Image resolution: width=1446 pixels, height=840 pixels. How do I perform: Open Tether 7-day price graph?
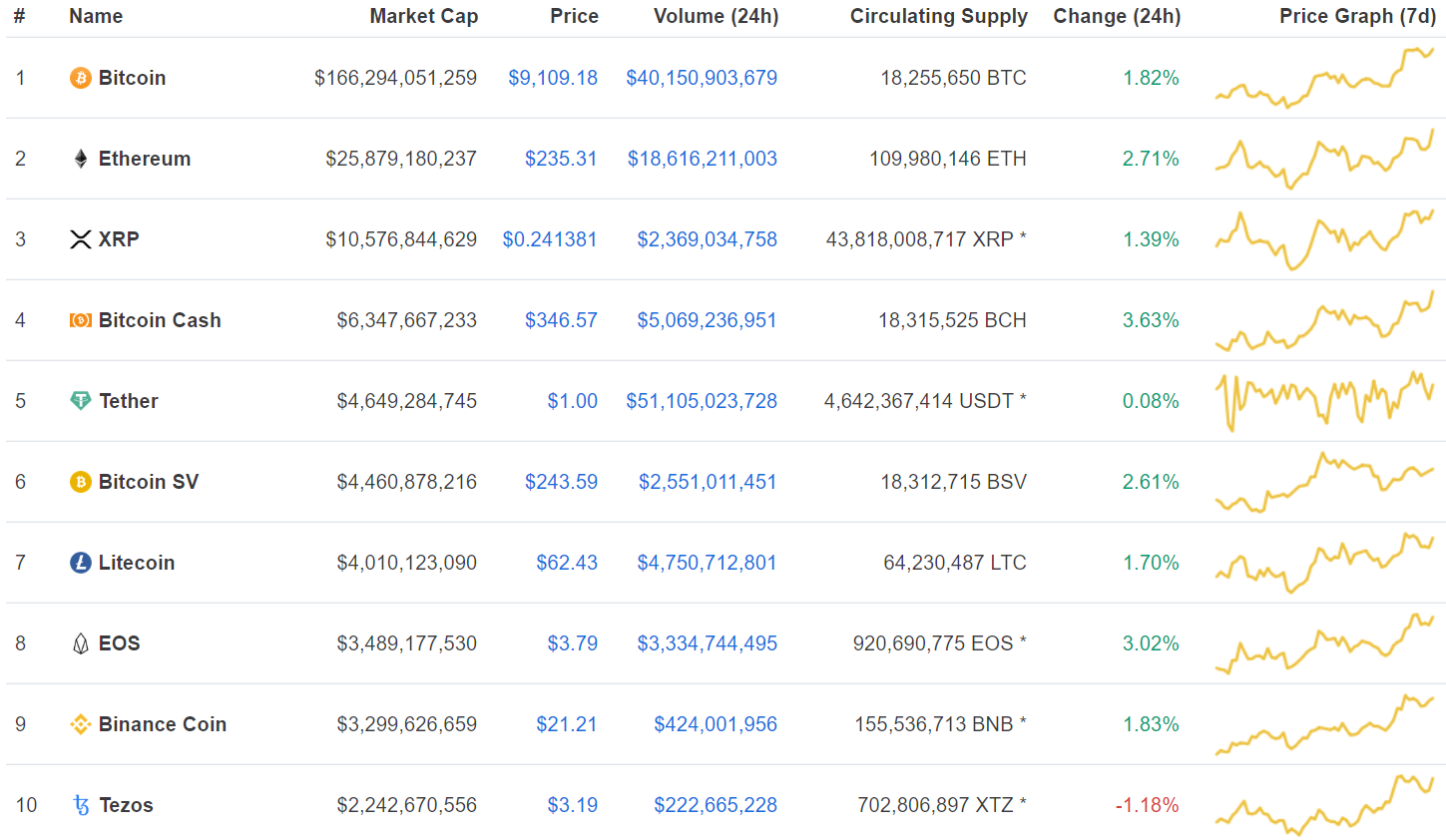coord(1324,401)
